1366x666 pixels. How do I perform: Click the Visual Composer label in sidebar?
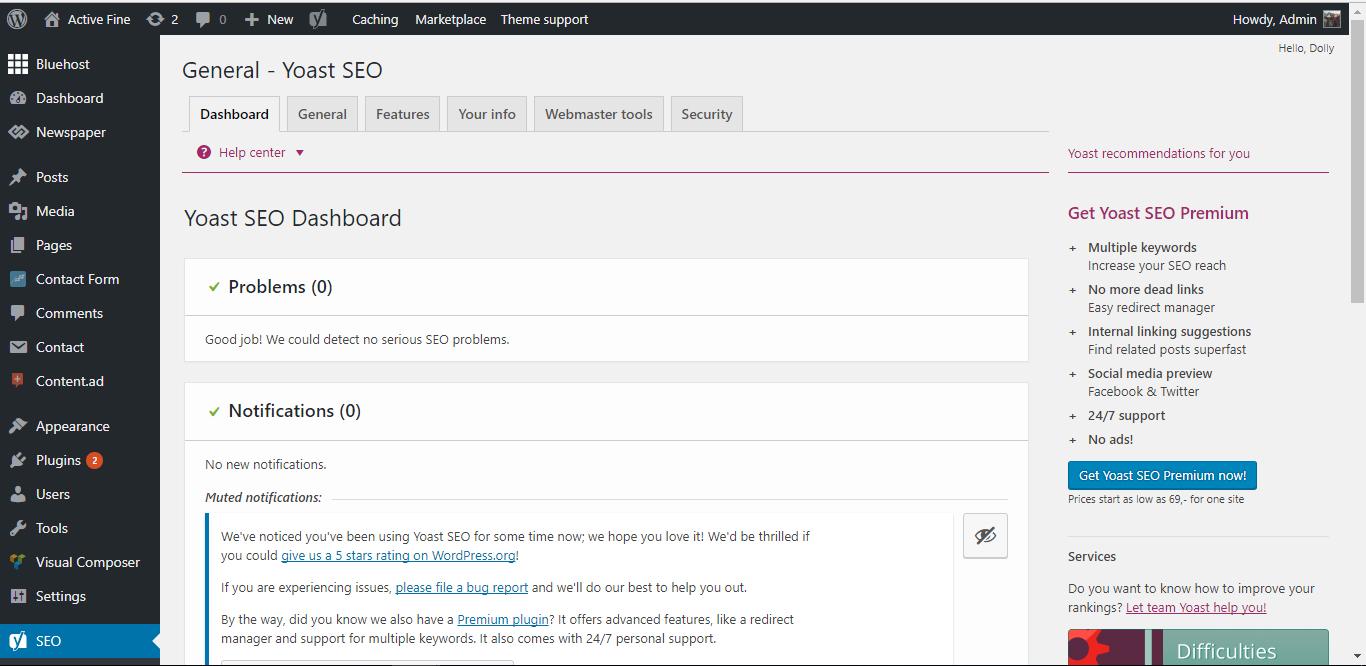pos(88,562)
